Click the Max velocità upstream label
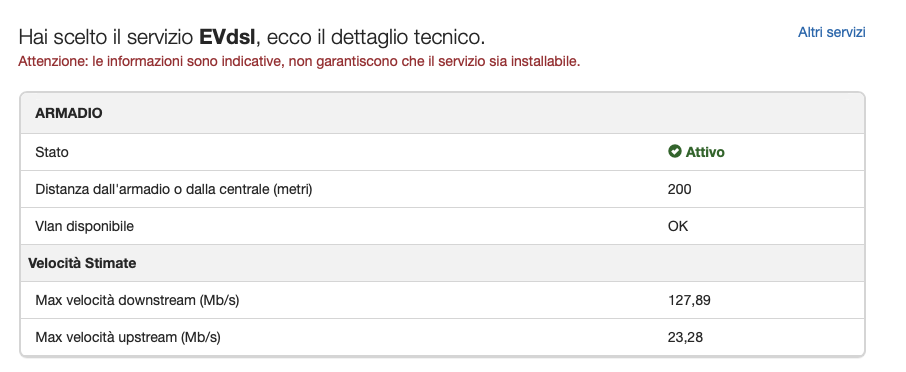Image resolution: width=906 pixels, height=372 pixels. 128,337
